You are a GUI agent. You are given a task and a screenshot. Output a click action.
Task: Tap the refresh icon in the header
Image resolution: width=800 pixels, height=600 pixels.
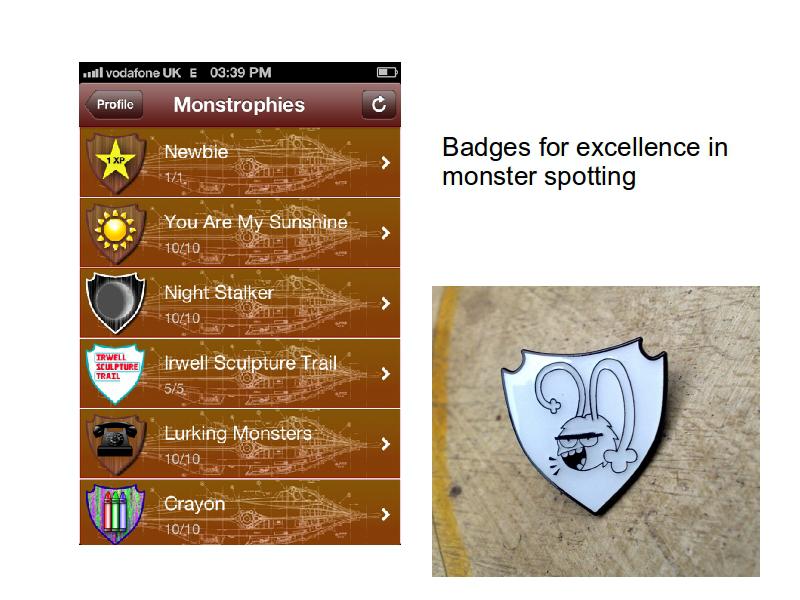(379, 105)
